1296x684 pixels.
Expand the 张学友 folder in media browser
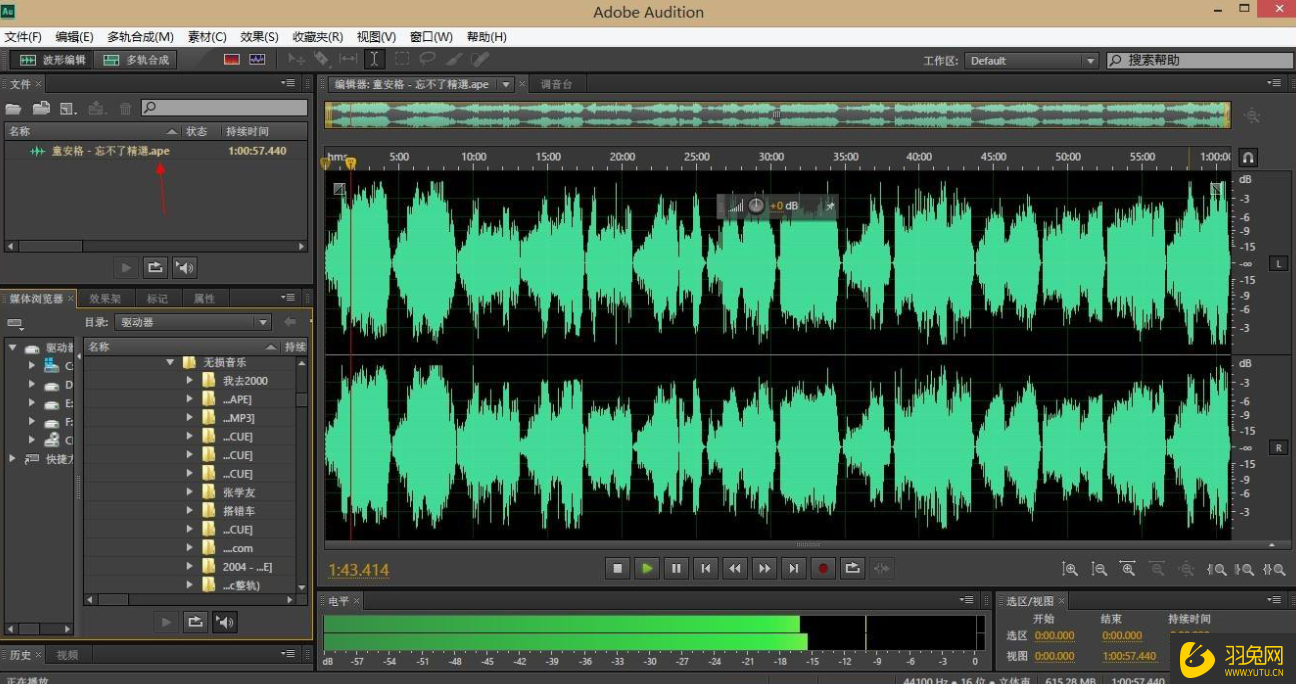pyautogui.click(x=190, y=492)
